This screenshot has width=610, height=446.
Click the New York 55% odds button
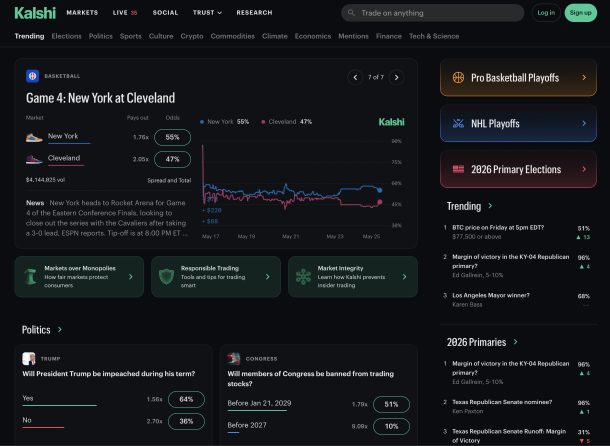pyautogui.click(x=172, y=137)
